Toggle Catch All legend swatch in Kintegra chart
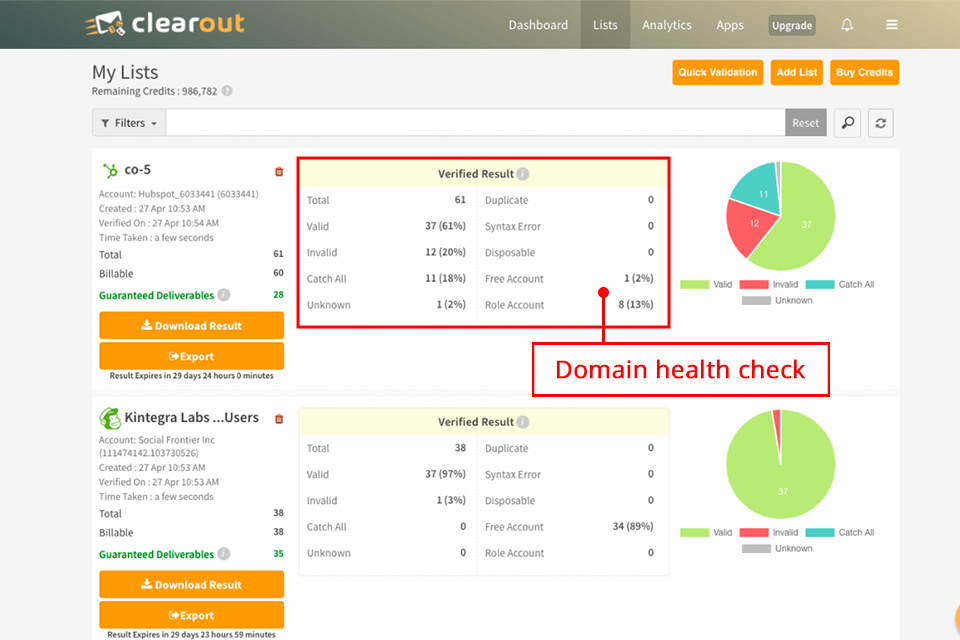 click(x=820, y=532)
